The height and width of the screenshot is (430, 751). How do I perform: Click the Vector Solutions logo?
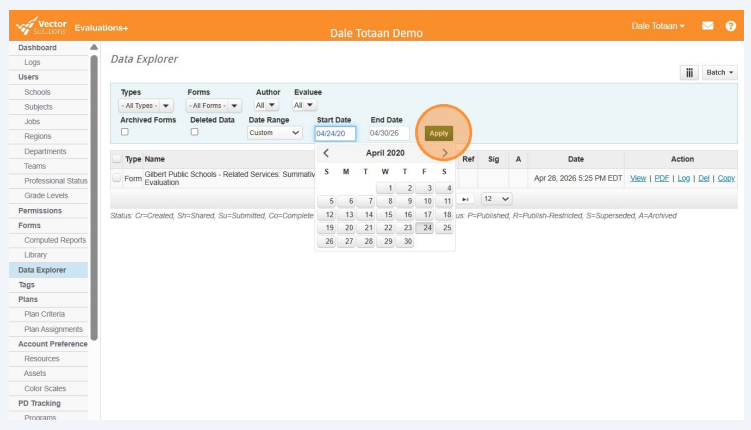tap(42, 26)
